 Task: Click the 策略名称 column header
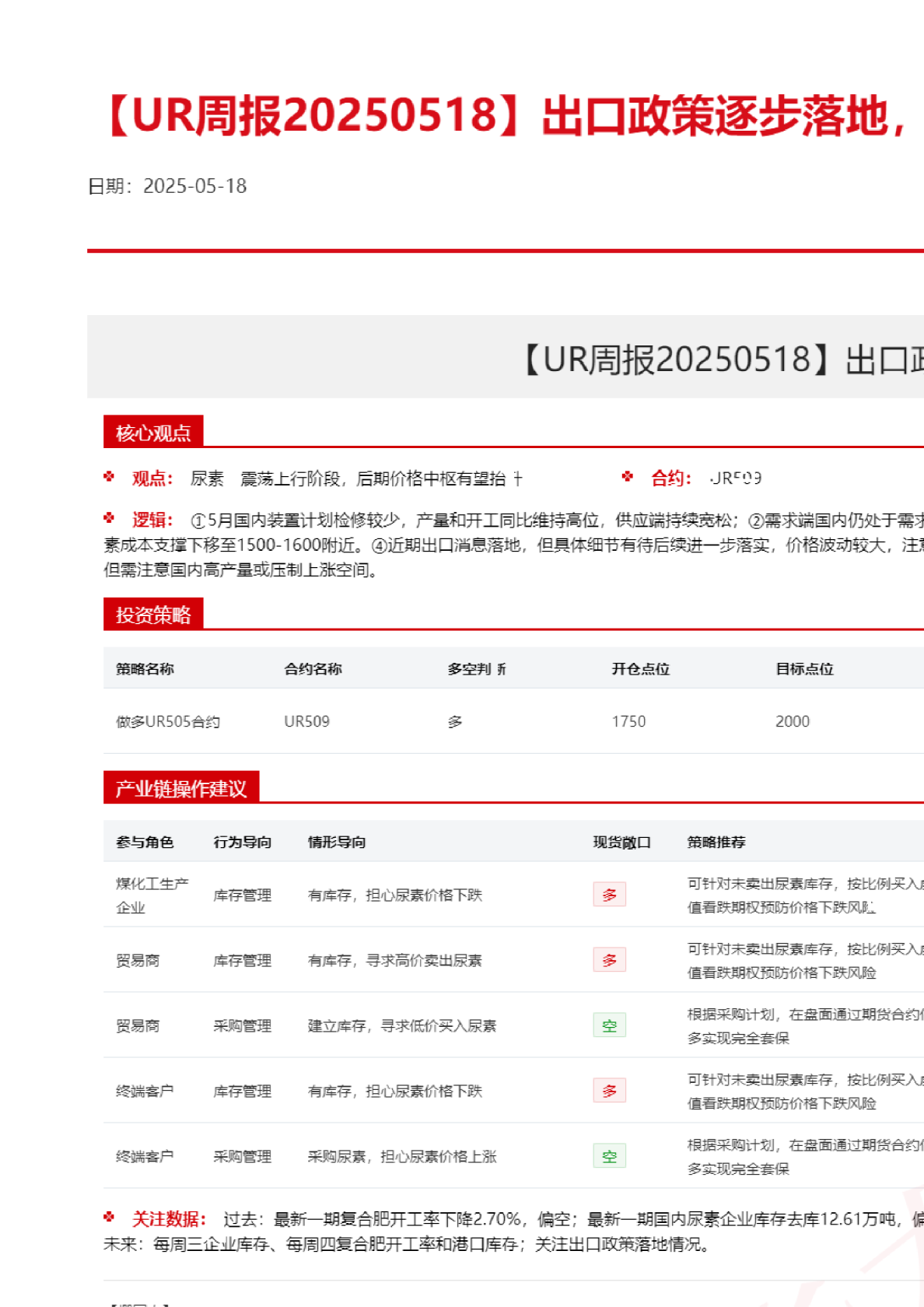[145, 669]
